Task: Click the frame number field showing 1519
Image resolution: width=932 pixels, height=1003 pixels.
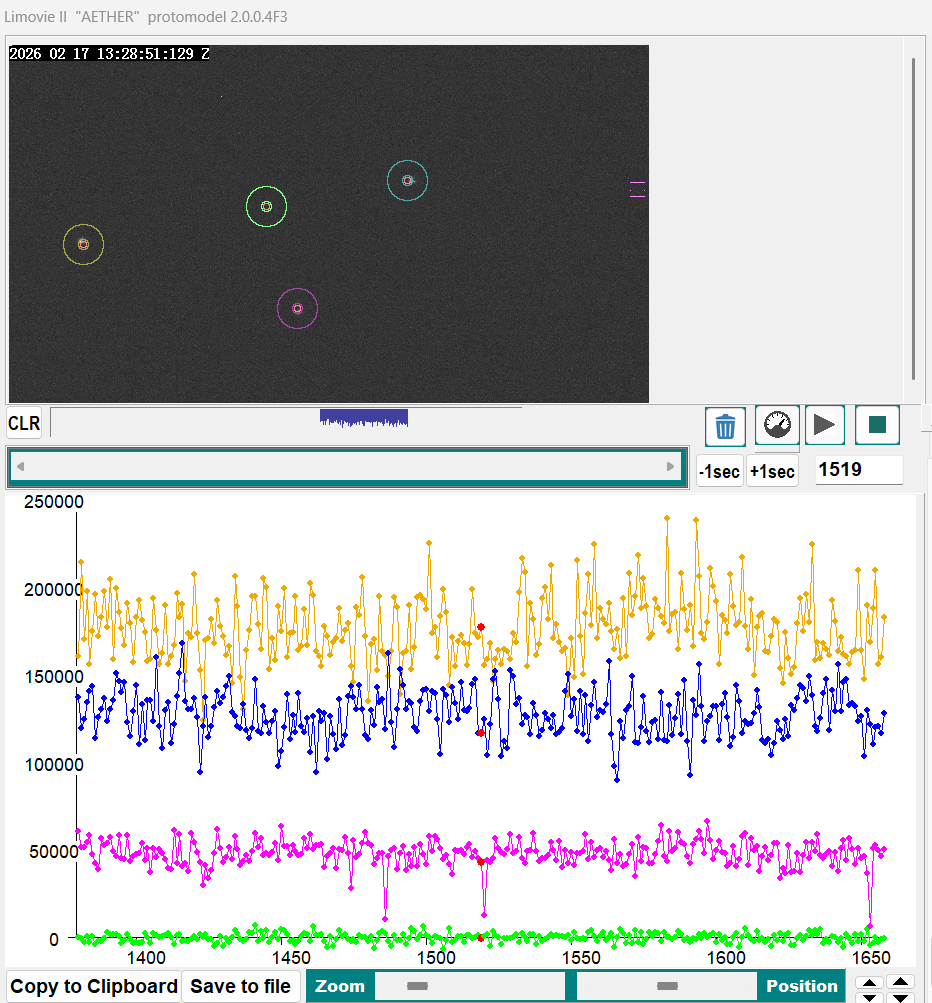Action: click(x=858, y=469)
